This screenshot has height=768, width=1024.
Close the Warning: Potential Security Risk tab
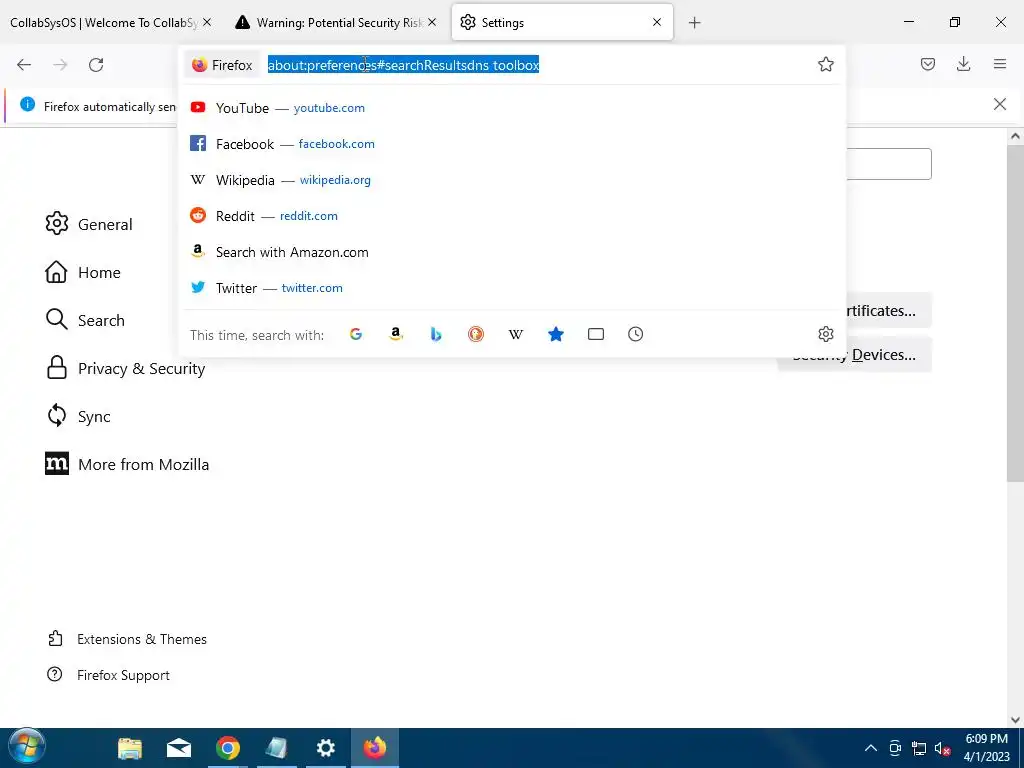click(x=432, y=22)
